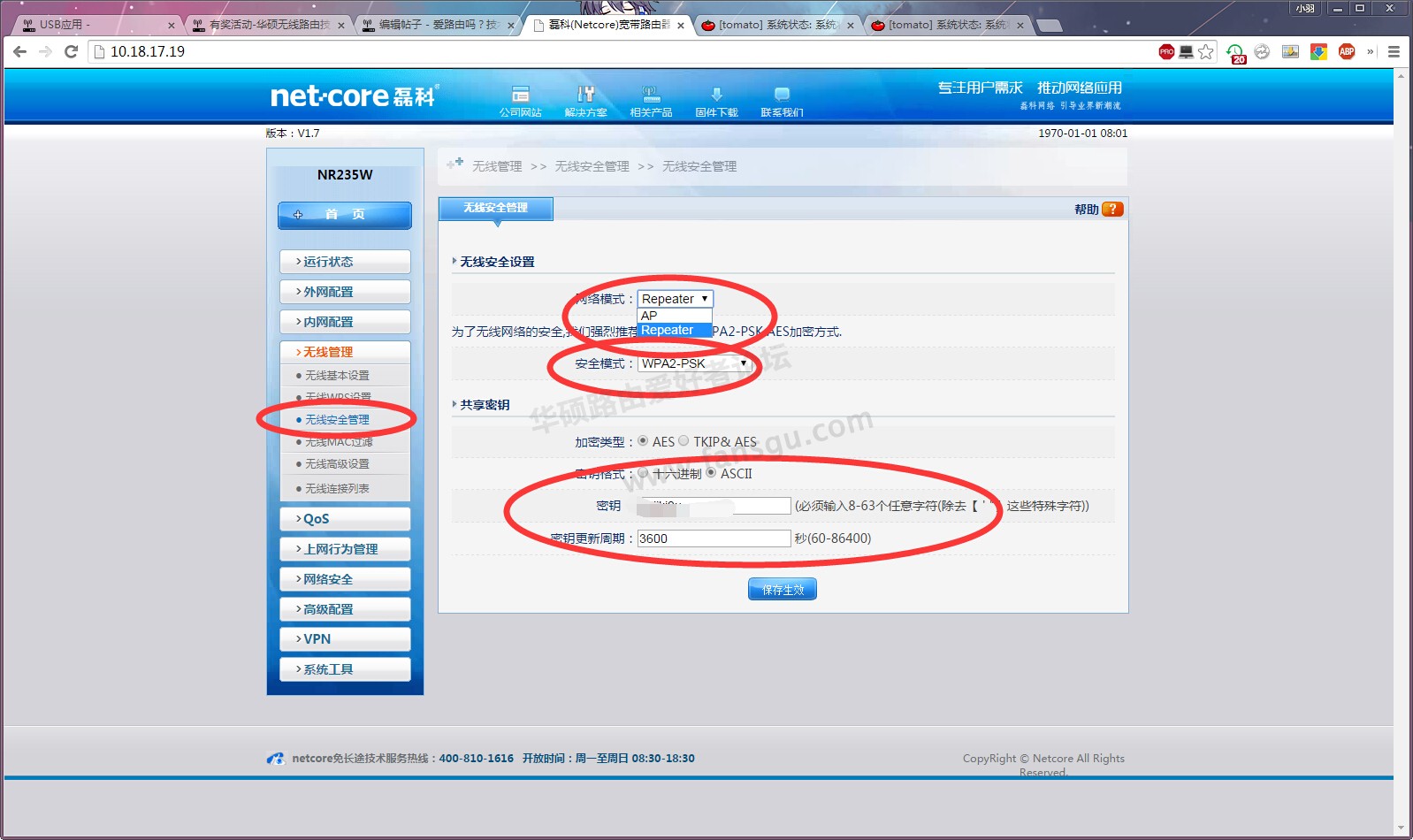This screenshot has width=1413, height=840.
Task: Click the page scrollbar down arrow
Action: [x=1401, y=829]
